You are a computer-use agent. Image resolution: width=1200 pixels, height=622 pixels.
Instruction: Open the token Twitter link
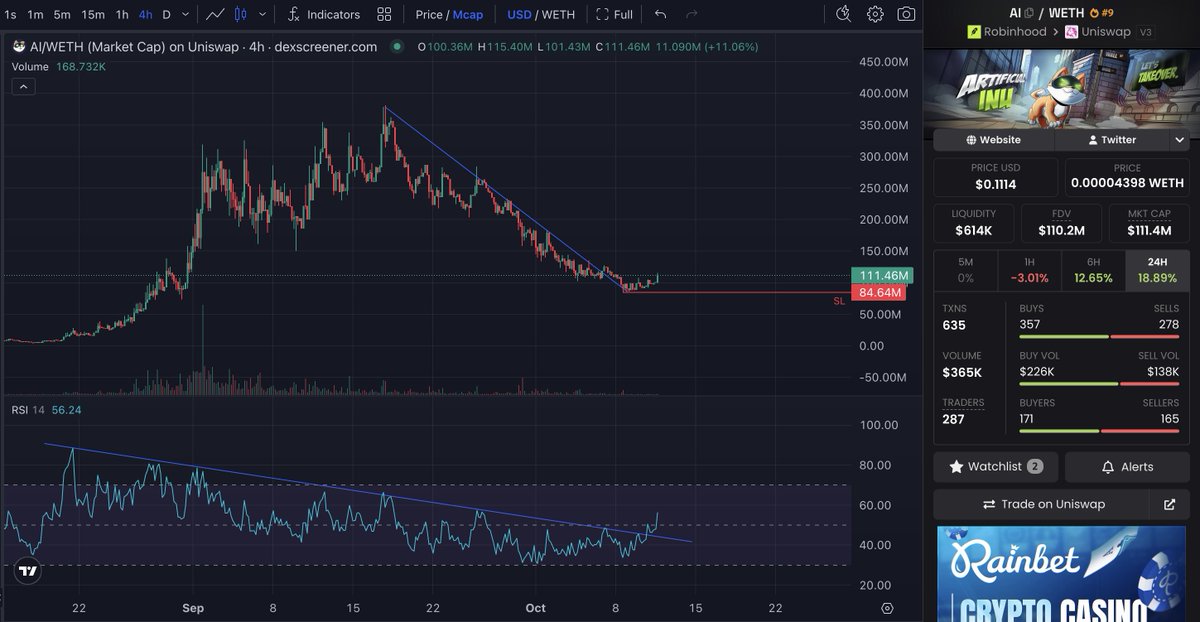(1112, 140)
